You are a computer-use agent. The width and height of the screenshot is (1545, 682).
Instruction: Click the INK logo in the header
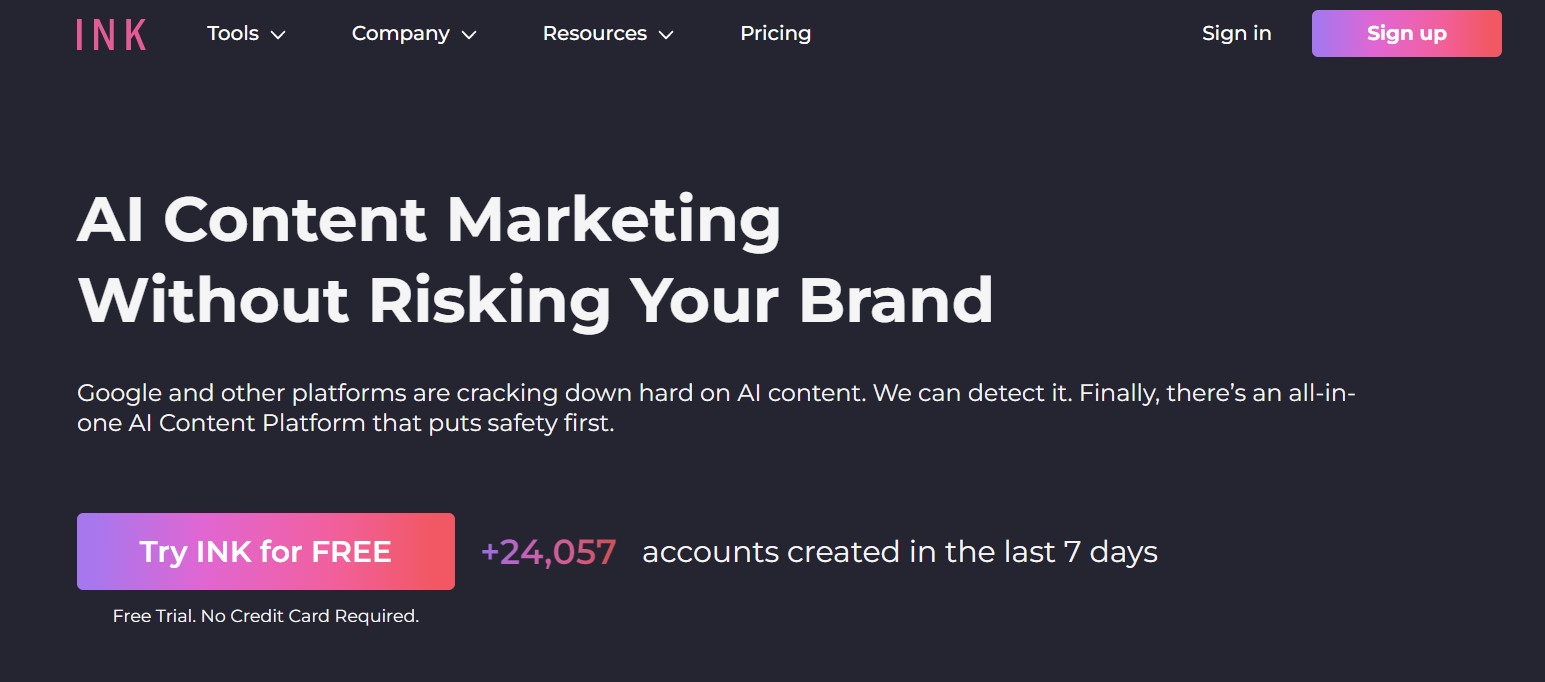coord(111,34)
